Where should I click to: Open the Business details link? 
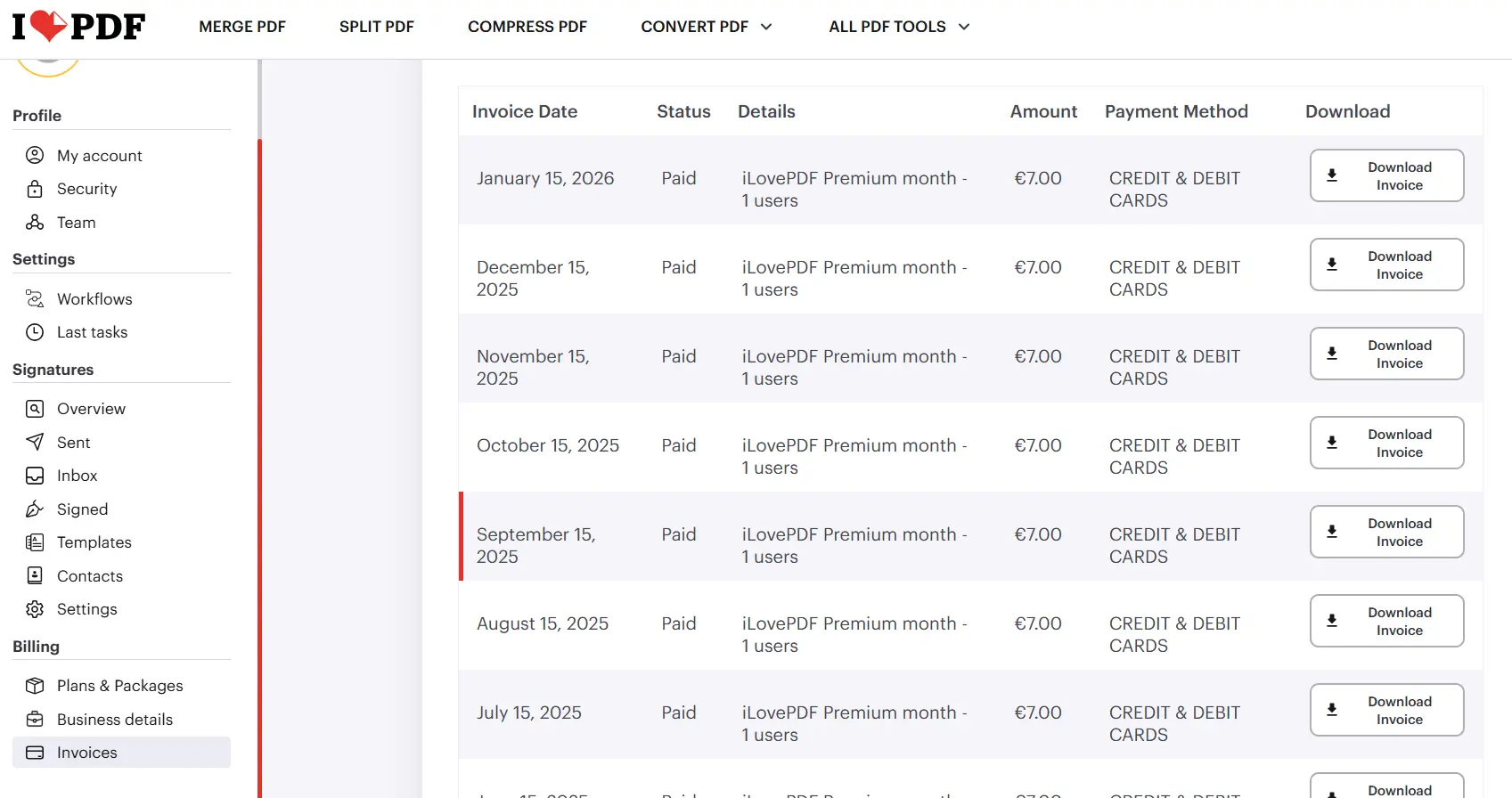[x=115, y=720]
